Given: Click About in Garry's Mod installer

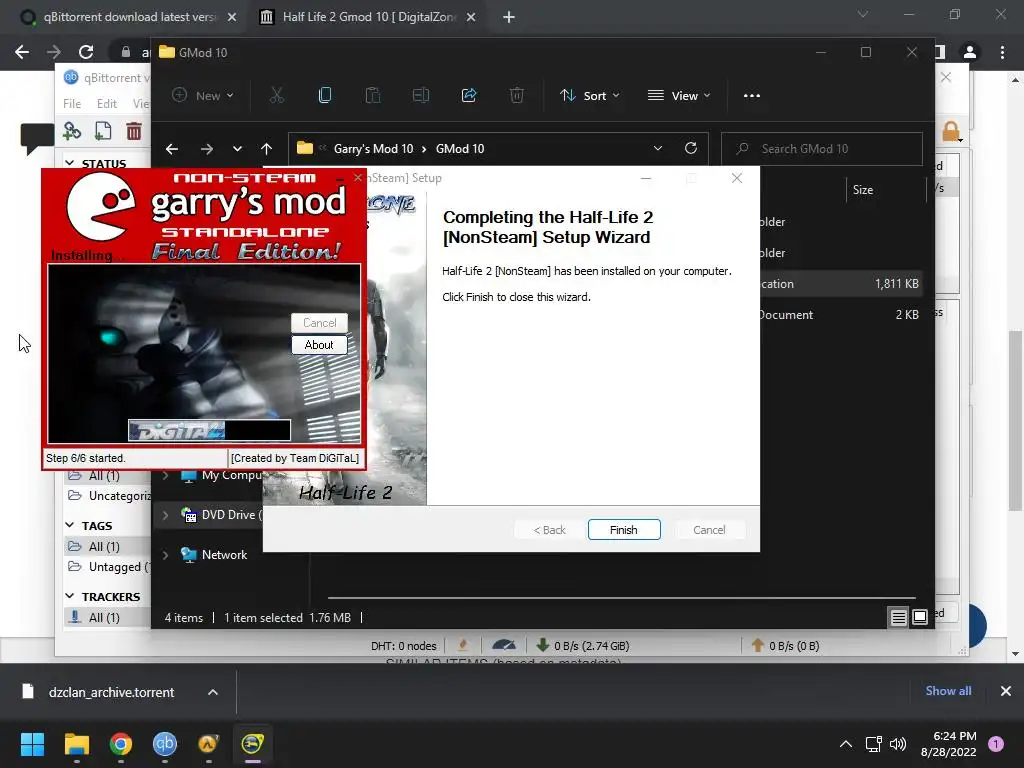Looking at the screenshot, I should (319, 345).
